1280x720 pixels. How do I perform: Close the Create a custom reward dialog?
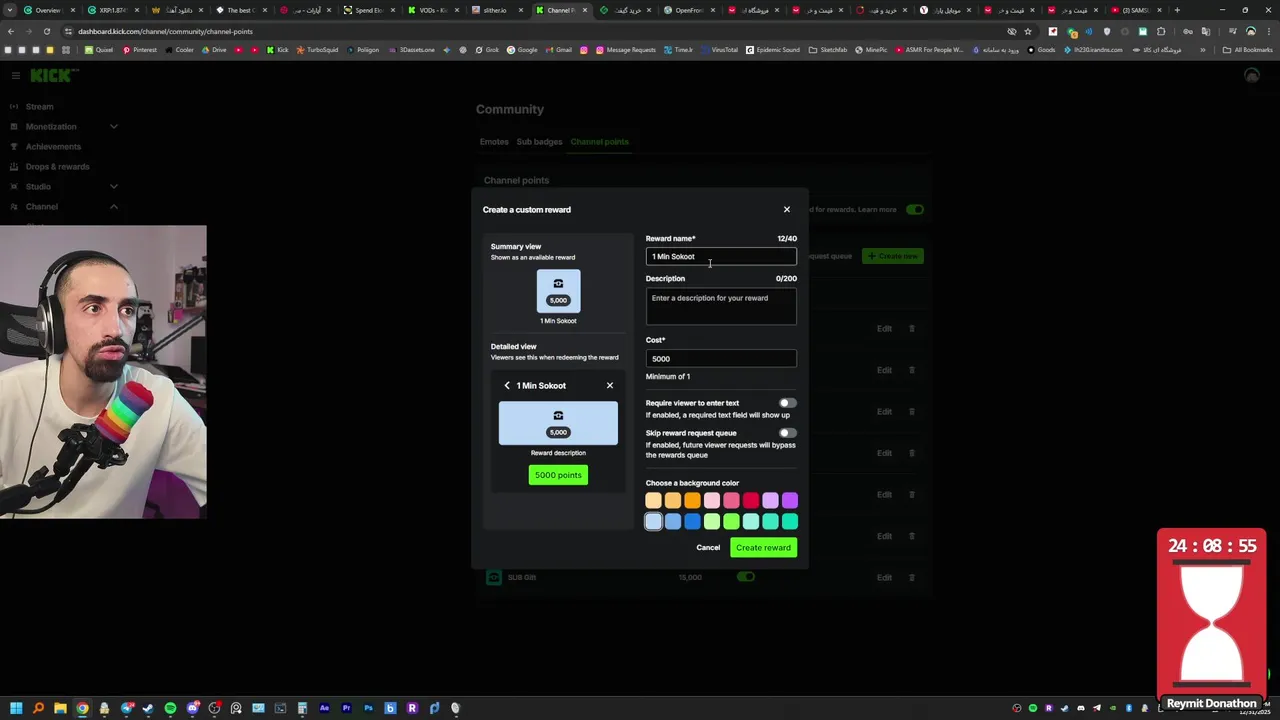[x=786, y=210]
